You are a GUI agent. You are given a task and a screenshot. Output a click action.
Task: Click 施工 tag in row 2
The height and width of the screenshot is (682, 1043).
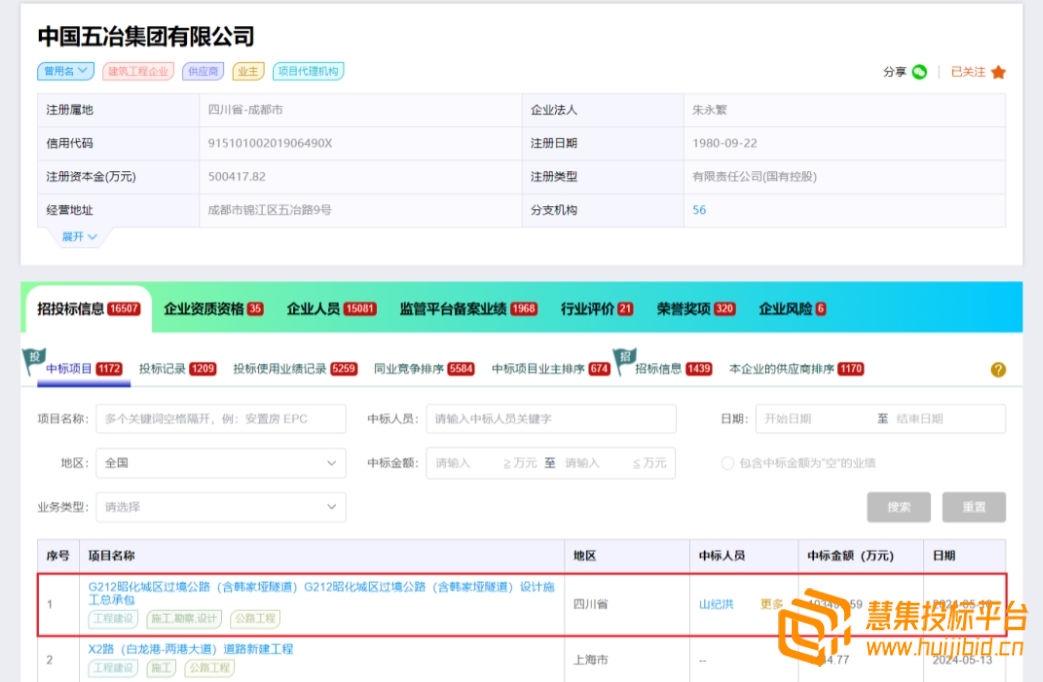click(161, 668)
